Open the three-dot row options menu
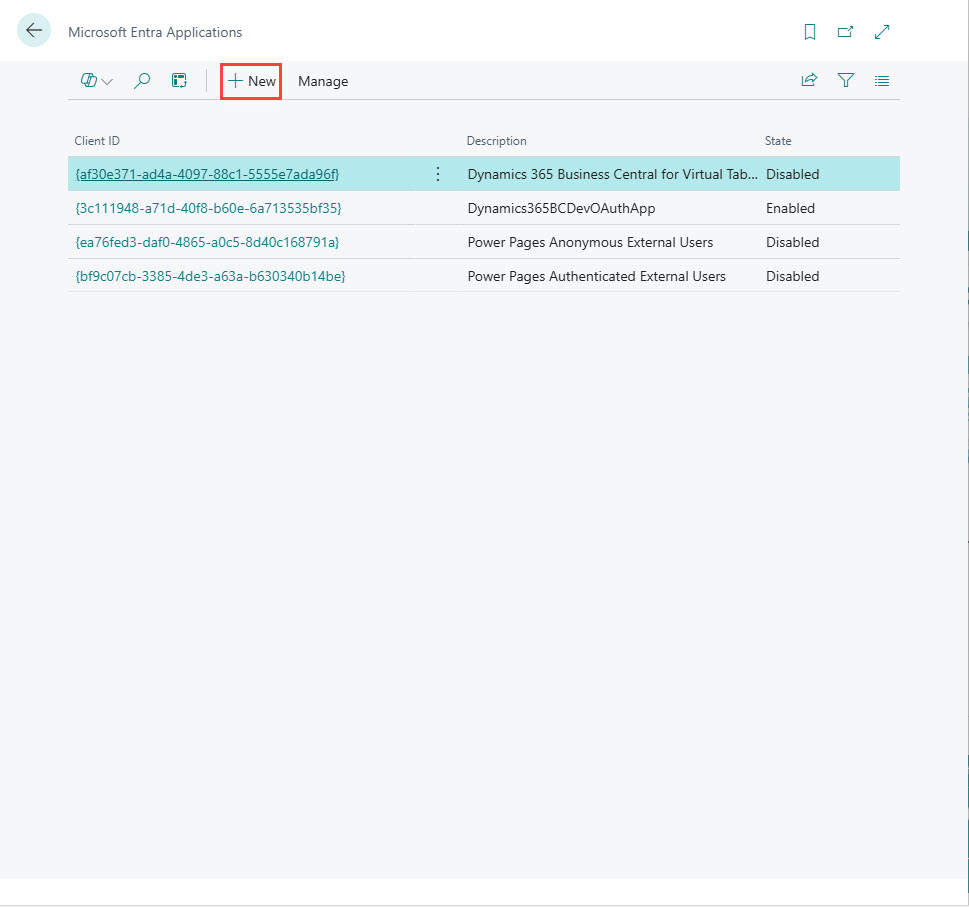 [x=437, y=174]
